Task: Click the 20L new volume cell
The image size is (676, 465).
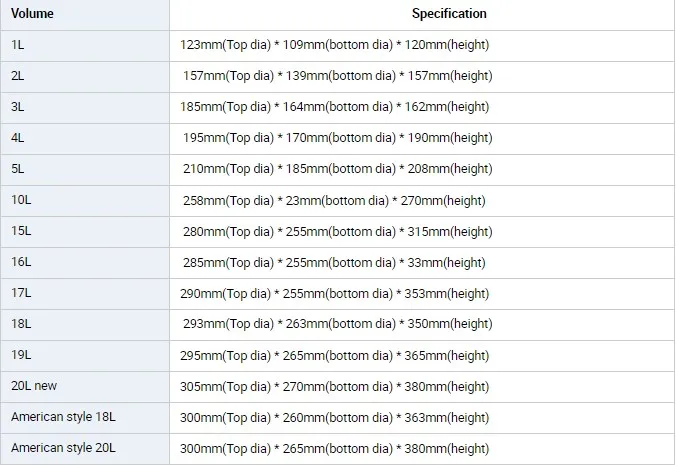Action: coord(35,386)
